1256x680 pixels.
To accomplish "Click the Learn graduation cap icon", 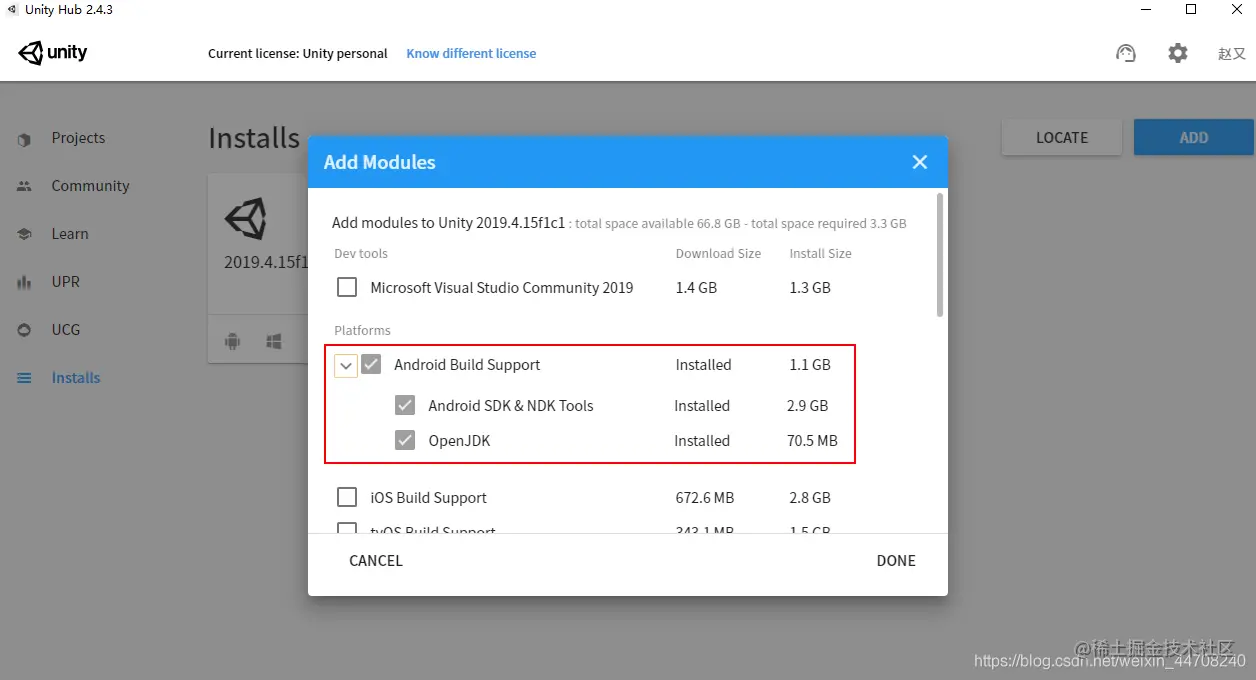I will [24, 234].
